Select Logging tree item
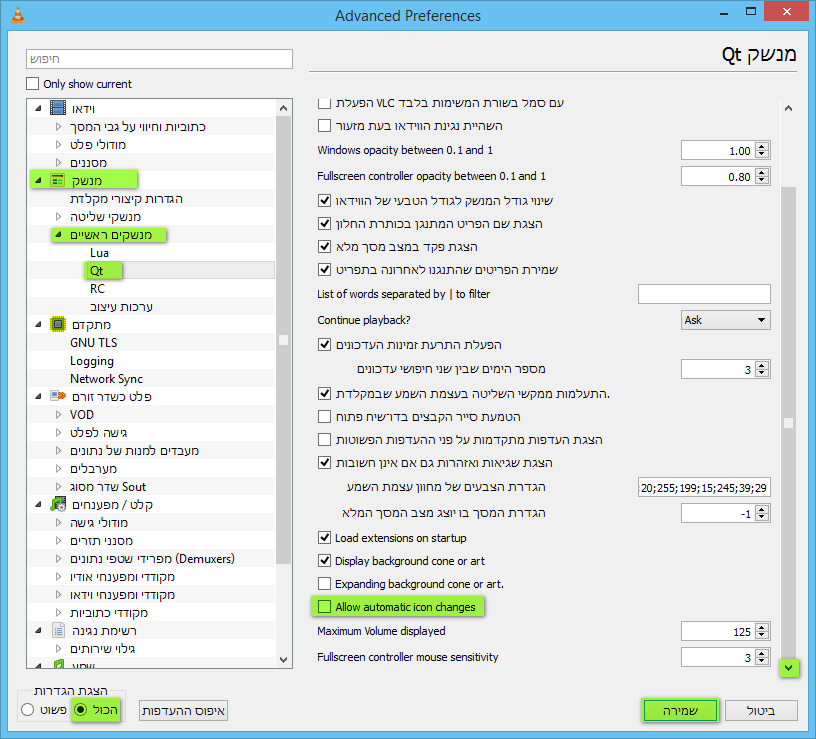This screenshot has height=739, width=816. 92,361
